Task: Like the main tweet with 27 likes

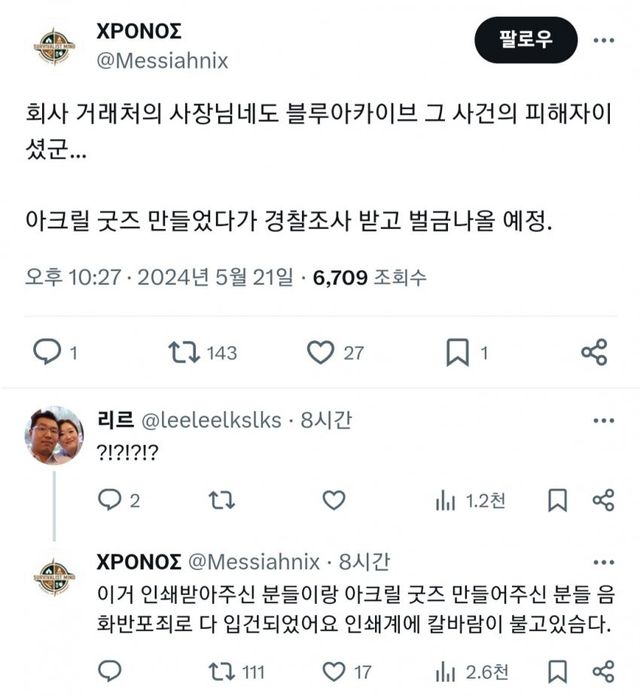Action: (x=321, y=351)
